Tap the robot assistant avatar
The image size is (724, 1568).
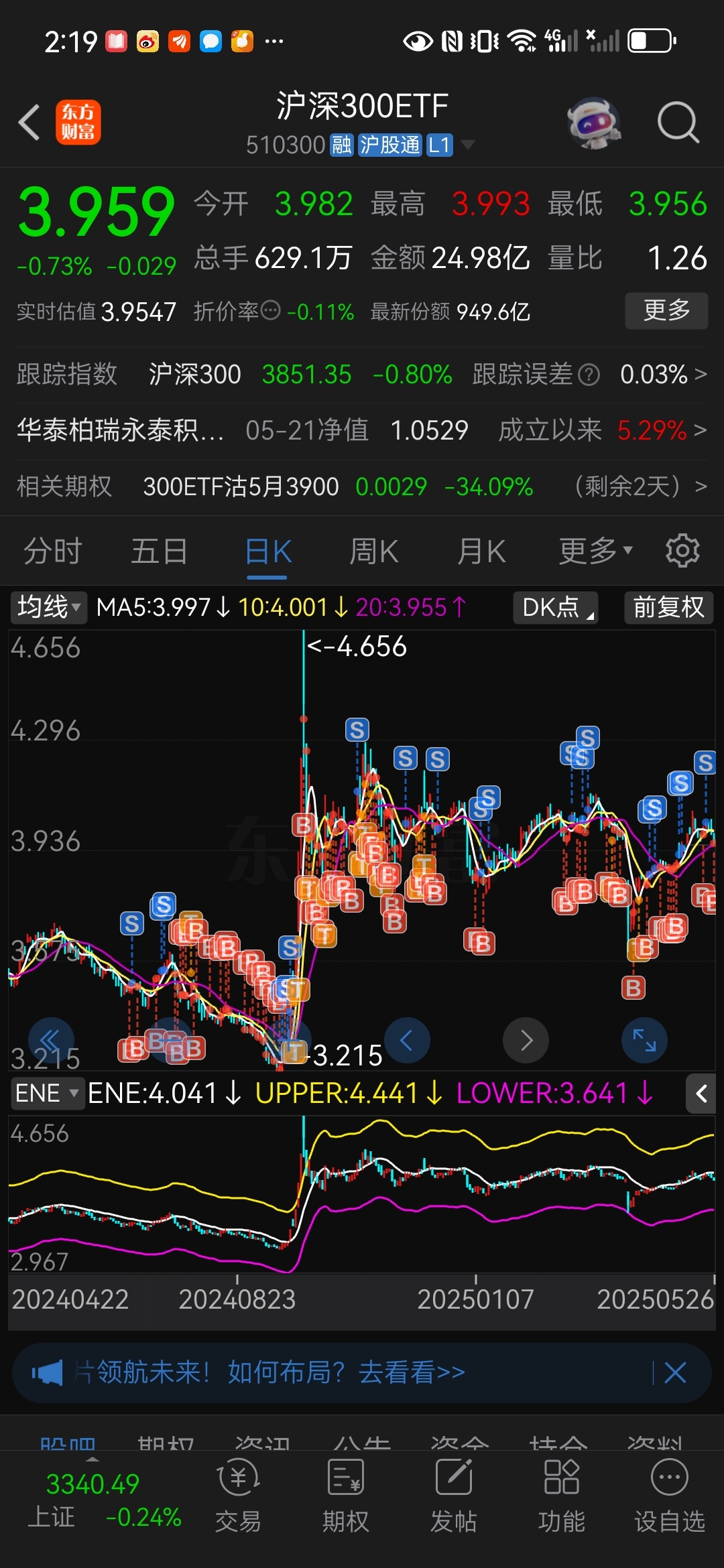pos(593,123)
